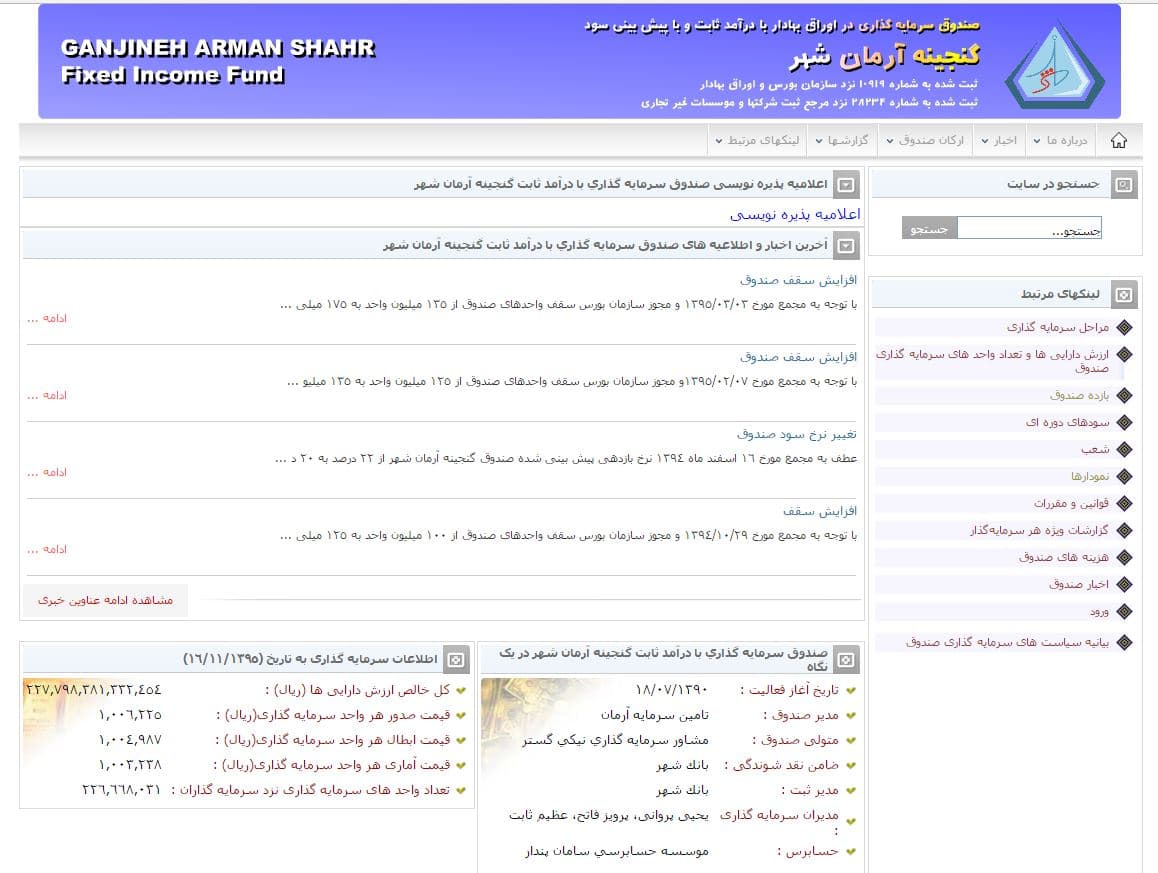Click مشاهده ادامه عناوین خبری button
The width and height of the screenshot is (1158, 873).
pyautogui.click(x=105, y=600)
